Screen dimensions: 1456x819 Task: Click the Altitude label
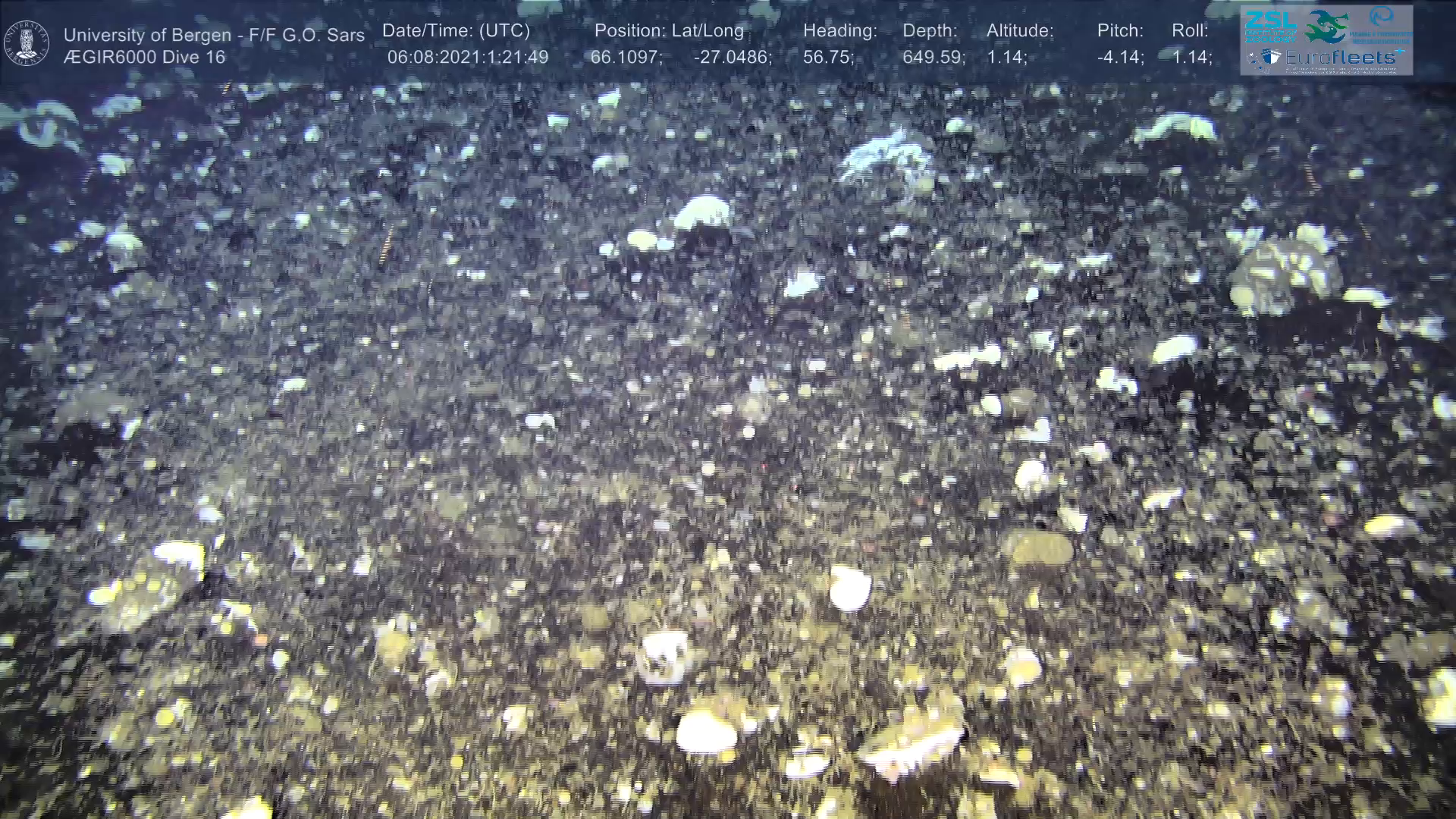(1020, 31)
